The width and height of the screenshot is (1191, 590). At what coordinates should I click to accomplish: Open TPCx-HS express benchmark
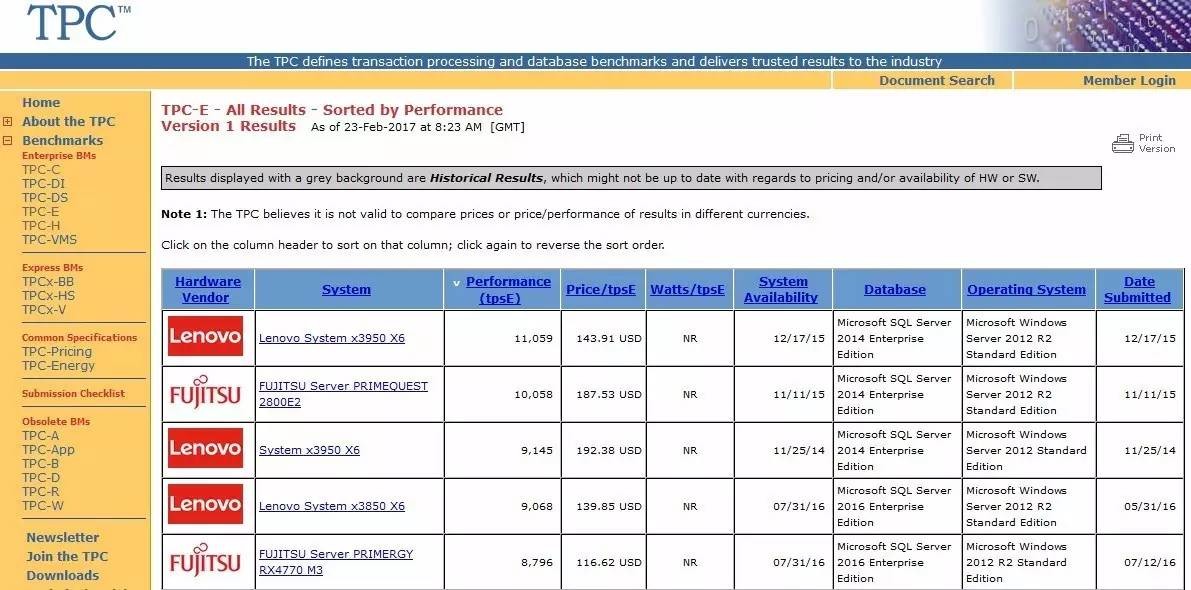(48, 295)
